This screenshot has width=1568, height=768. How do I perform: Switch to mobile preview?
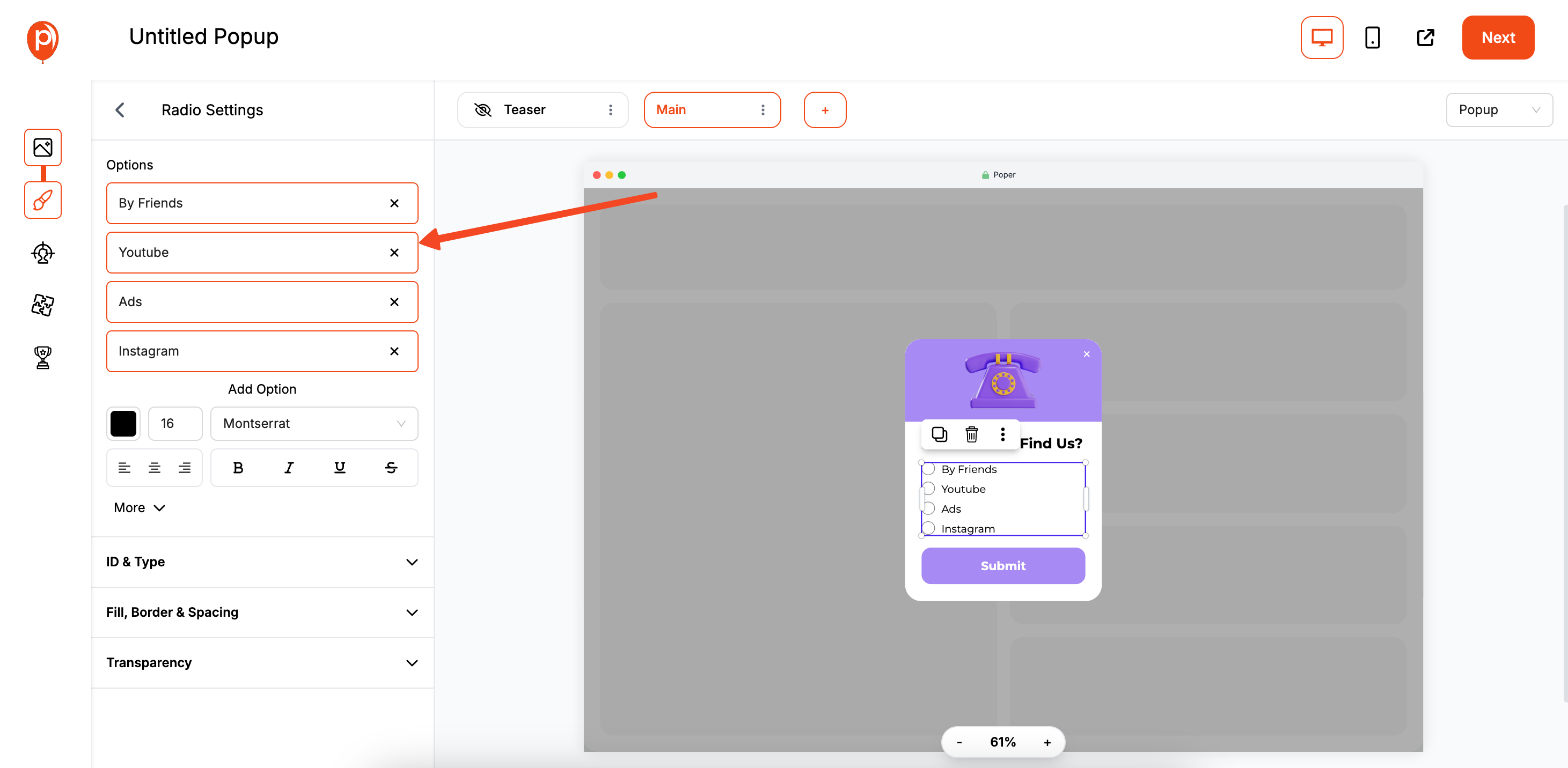[x=1372, y=38]
